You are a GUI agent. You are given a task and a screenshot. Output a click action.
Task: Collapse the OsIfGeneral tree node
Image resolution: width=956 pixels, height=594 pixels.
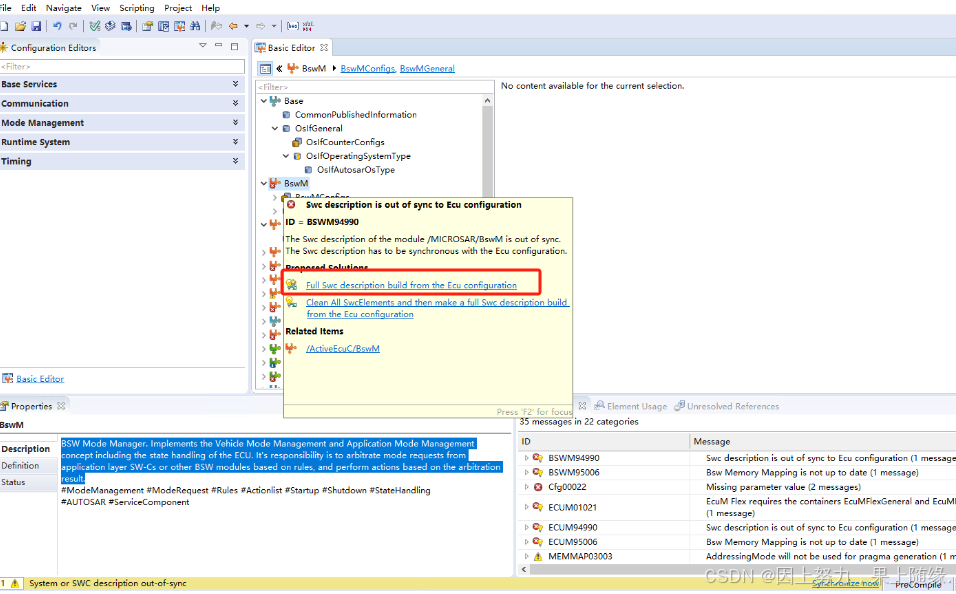[x=274, y=128]
